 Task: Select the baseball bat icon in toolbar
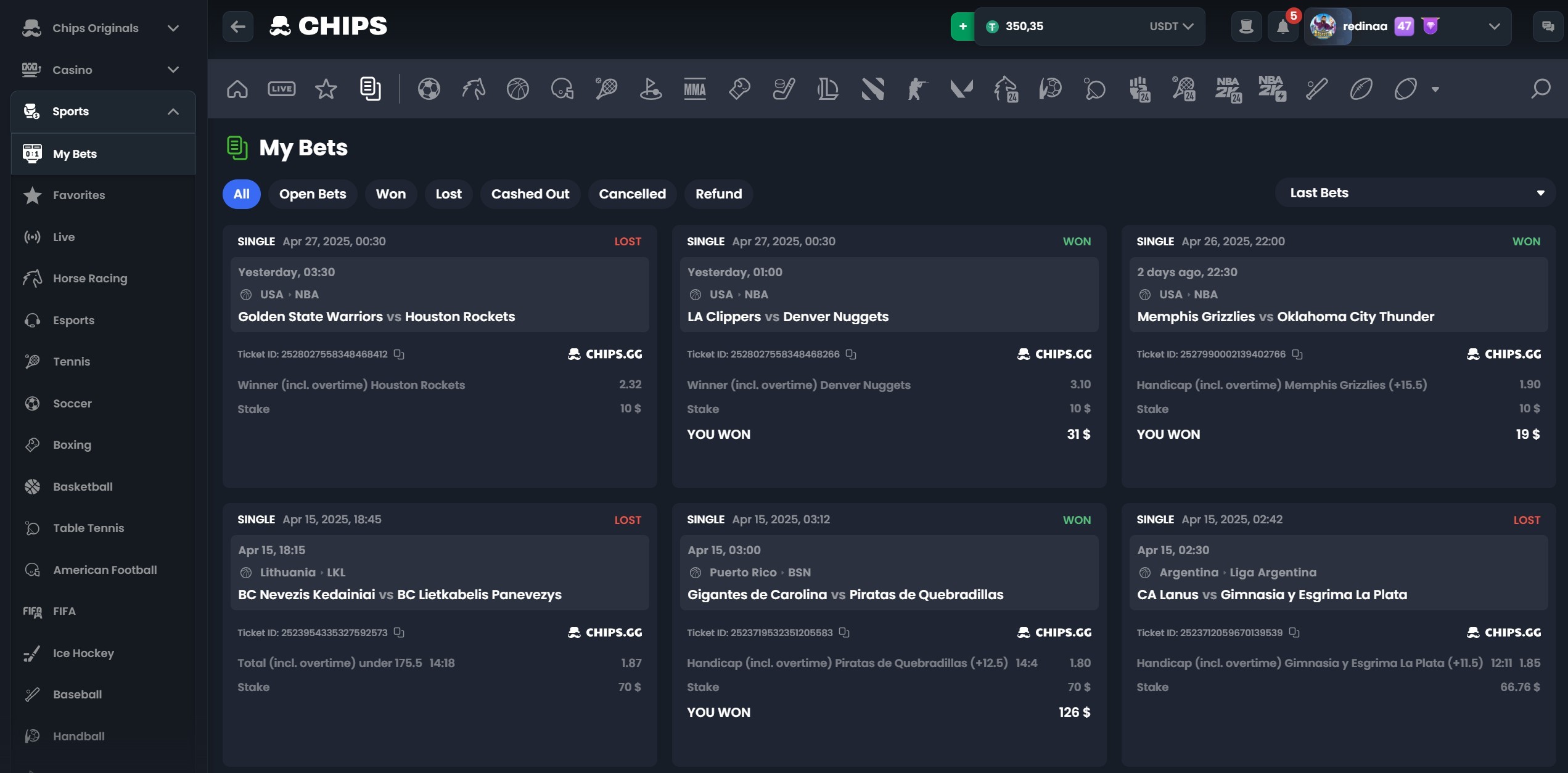pos(1316,89)
